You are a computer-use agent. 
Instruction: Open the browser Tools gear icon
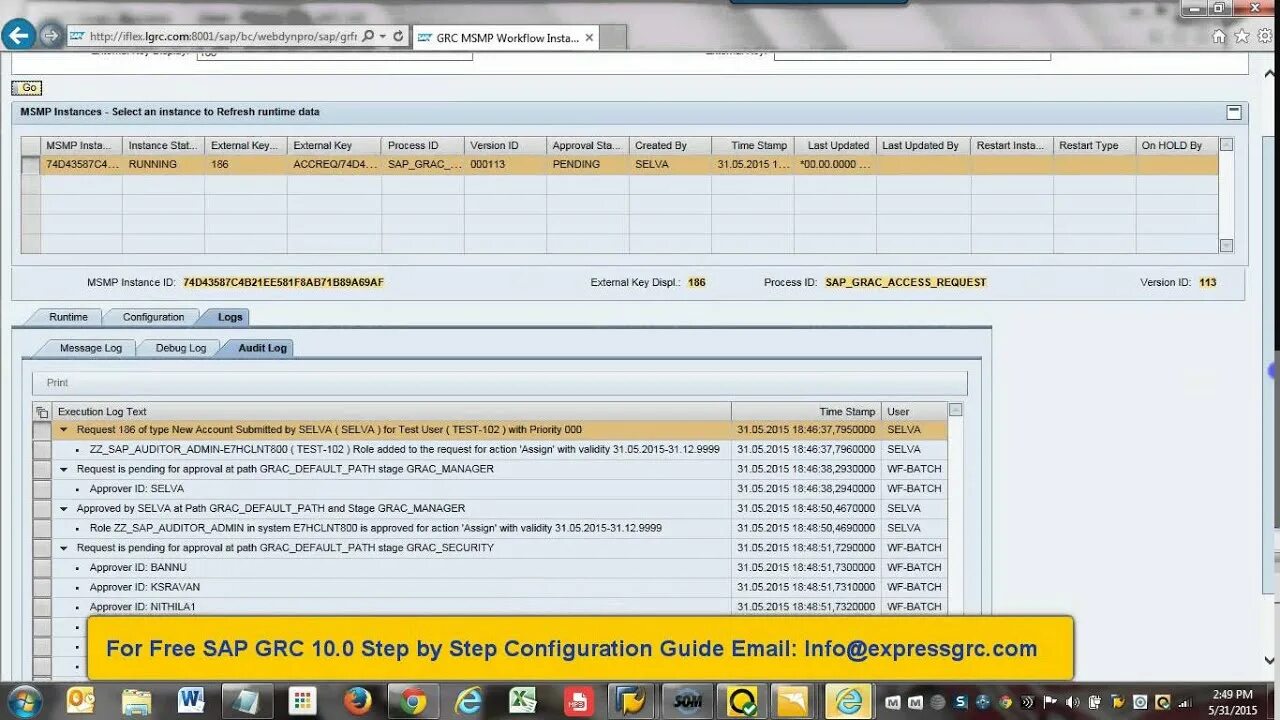(1265, 36)
